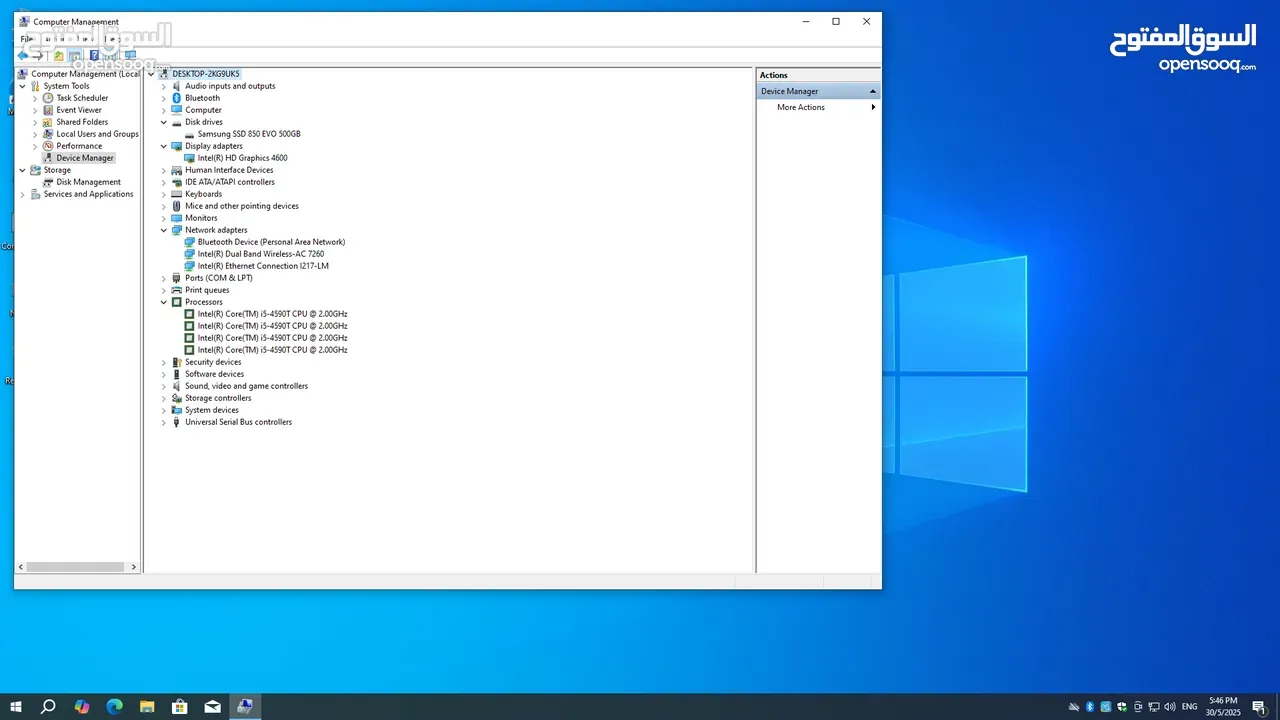Expand Mice and other pointing devices
Image resolution: width=1280 pixels, height=720 pixels.
click(x=164, y=206)
